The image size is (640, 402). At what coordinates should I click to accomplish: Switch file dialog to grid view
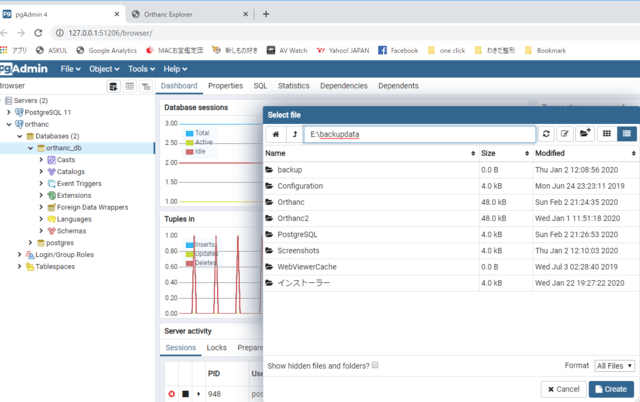(607, 133)
